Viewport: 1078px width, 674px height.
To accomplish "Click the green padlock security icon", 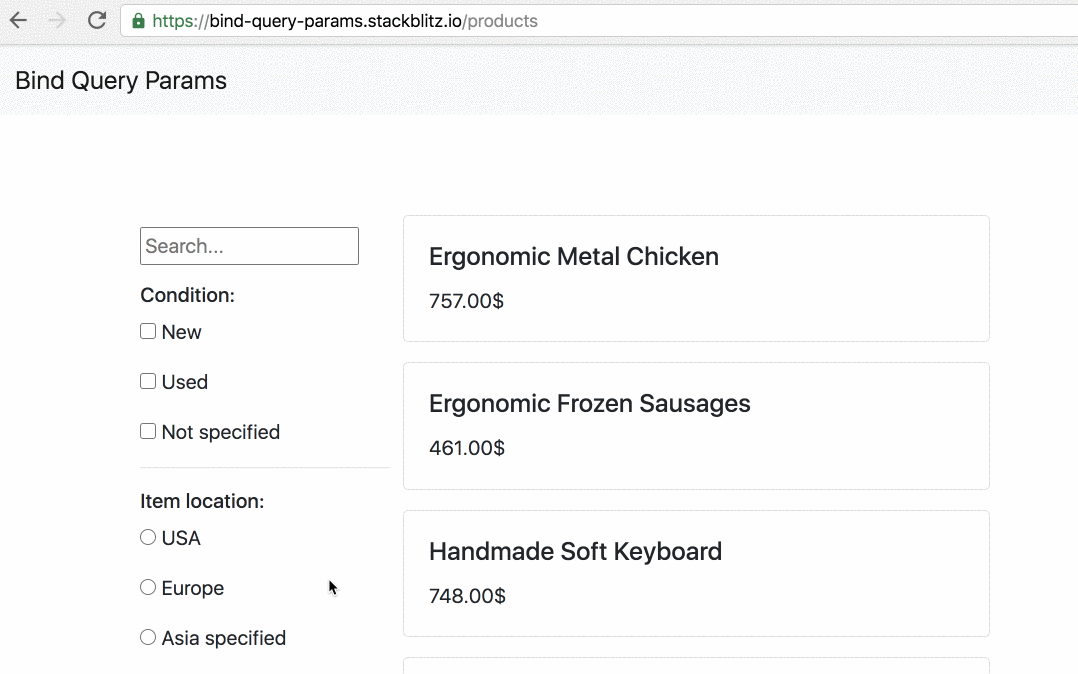I will point(138,20).
